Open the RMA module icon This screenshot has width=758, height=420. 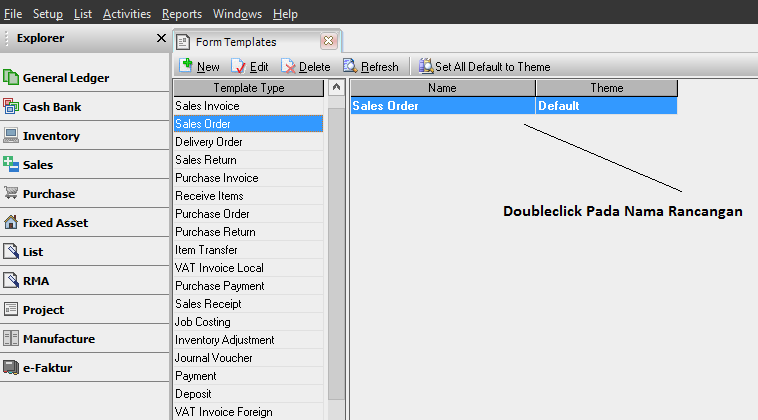click(x=11, y=280)
